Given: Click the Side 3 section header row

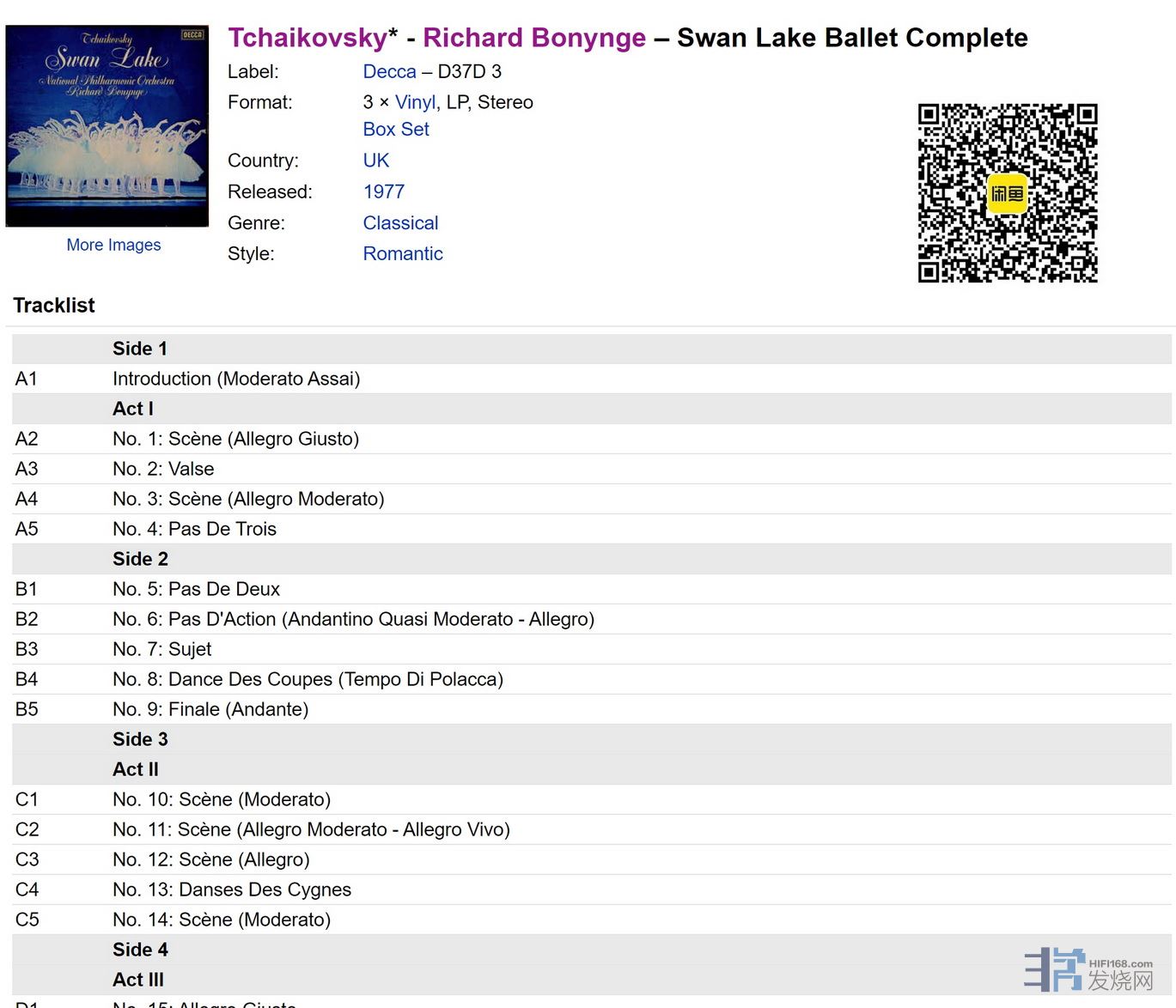Looking at the screenshot, I should [x=140, y=739].
